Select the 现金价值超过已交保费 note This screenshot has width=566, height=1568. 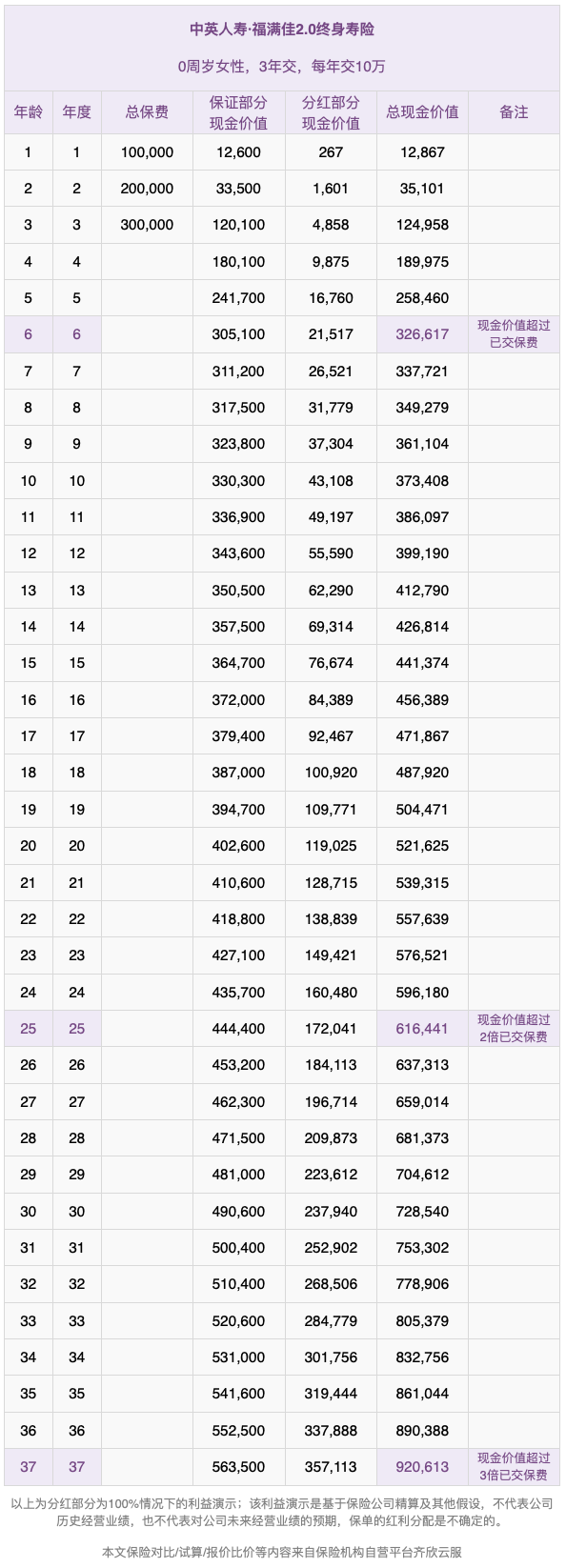(x=514, y=334)
